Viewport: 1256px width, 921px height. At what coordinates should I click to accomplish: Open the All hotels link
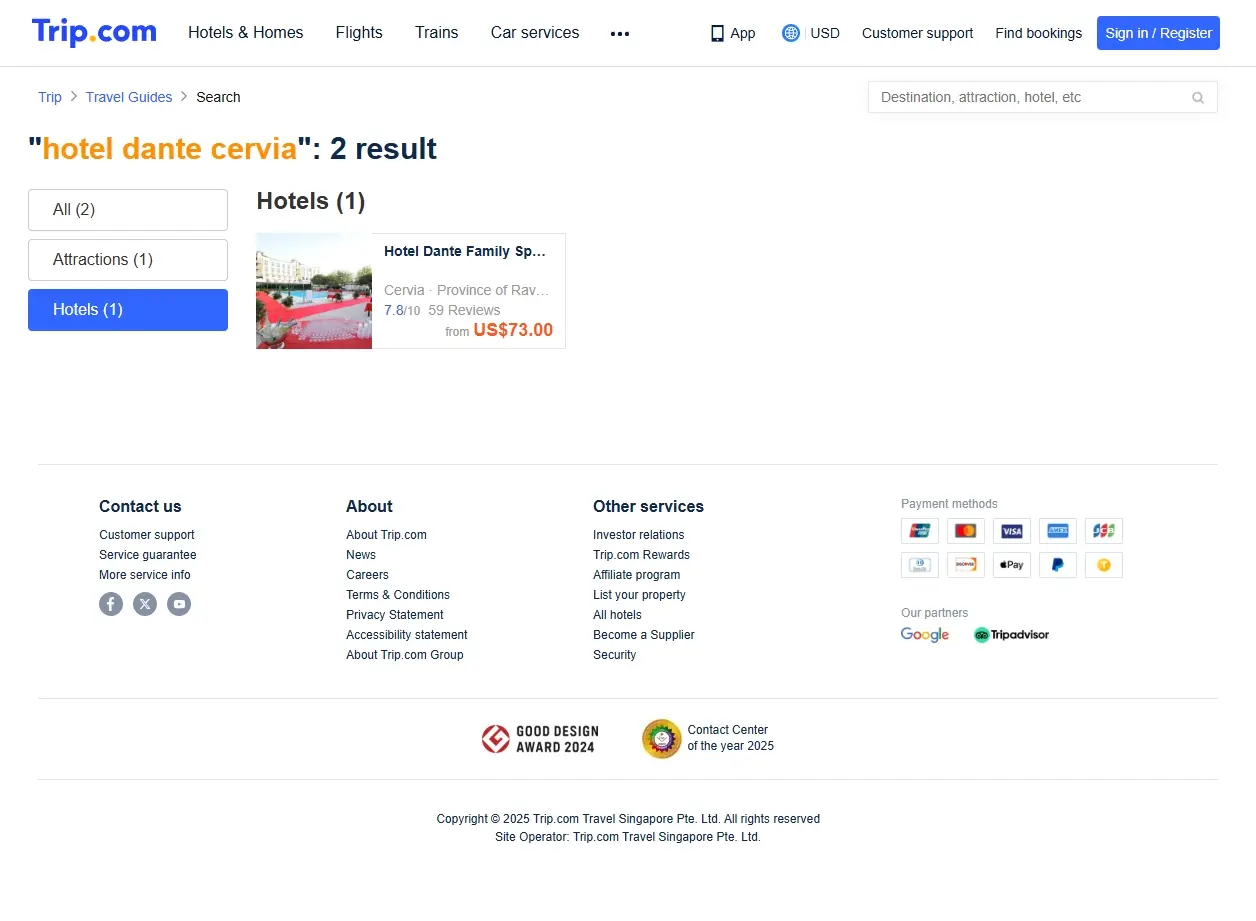617,615
